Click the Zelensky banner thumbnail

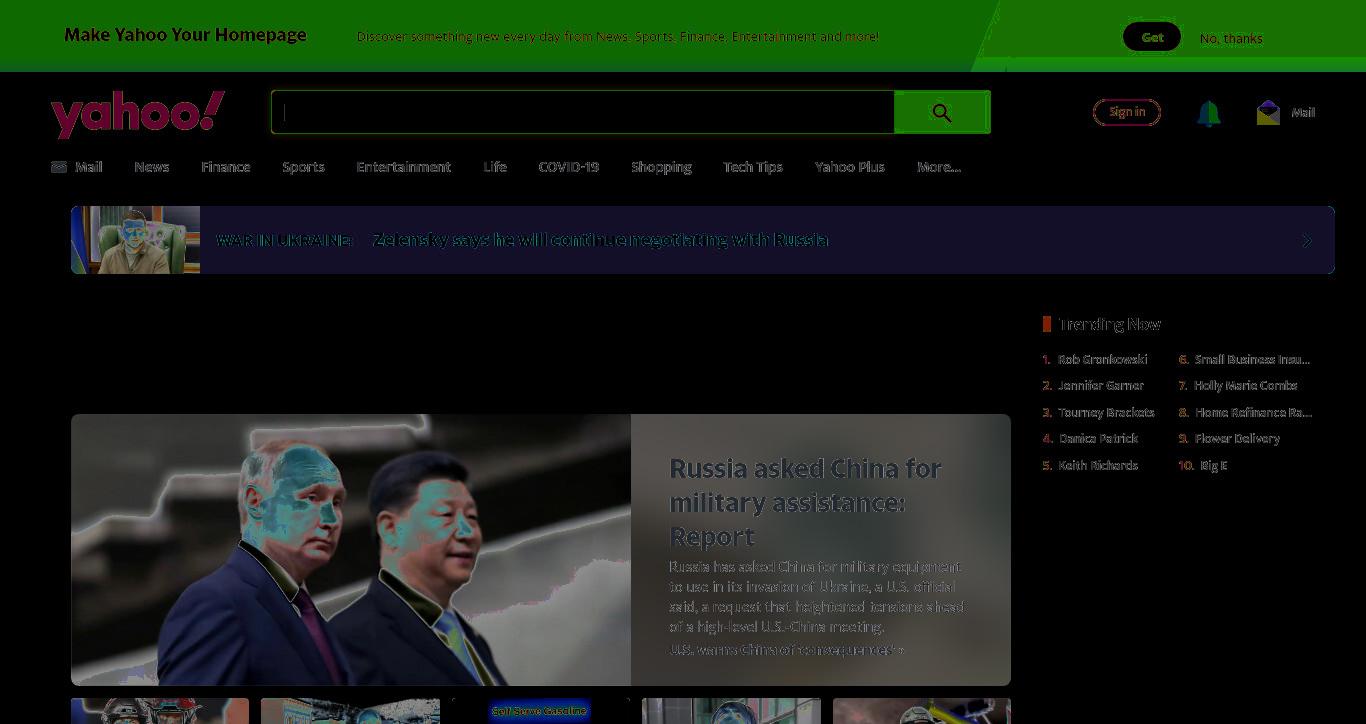(x=136, y=240)
